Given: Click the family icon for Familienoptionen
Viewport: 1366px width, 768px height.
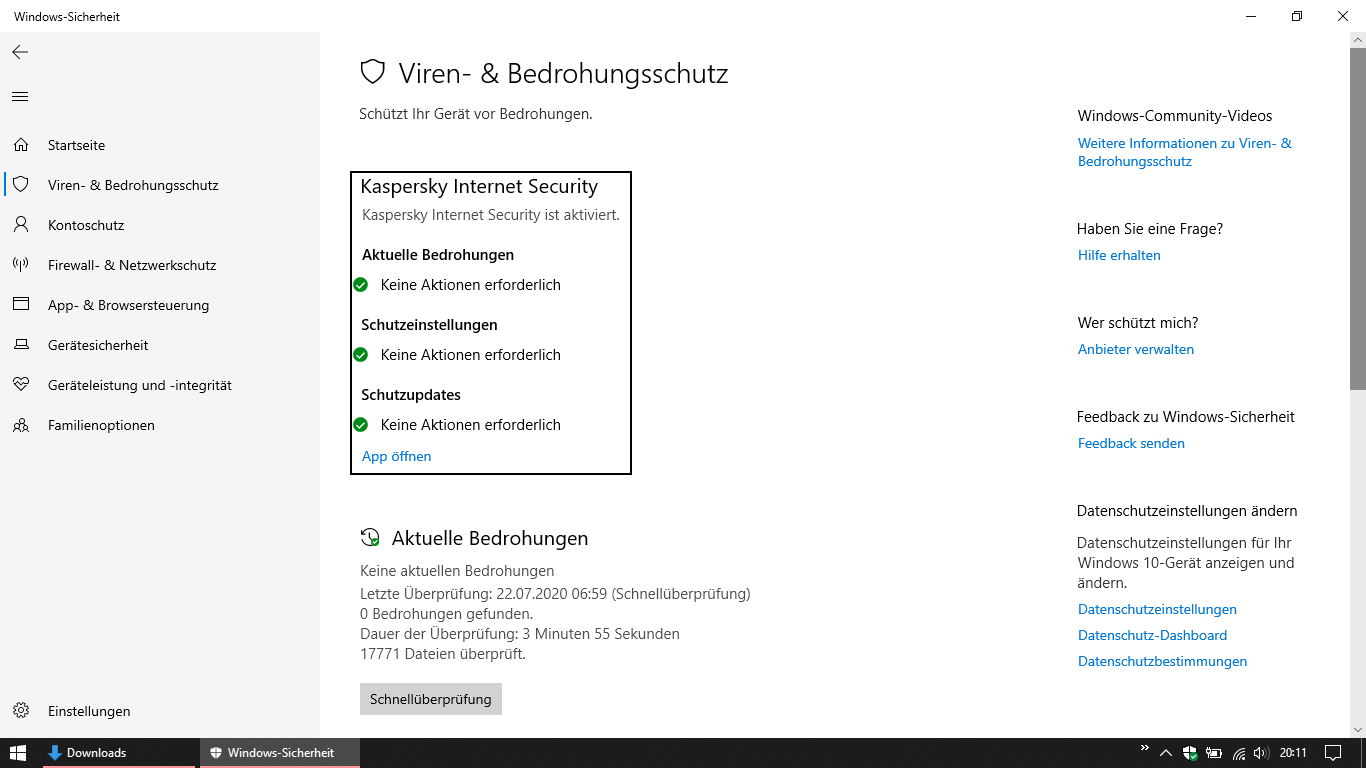Looking at the screenshot, I should [x=20, y=425].
